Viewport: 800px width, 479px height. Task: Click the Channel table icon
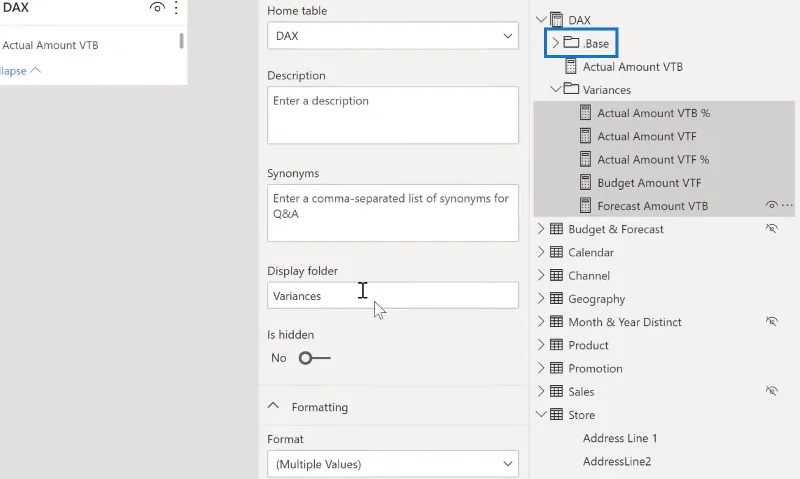coord(556,275)
